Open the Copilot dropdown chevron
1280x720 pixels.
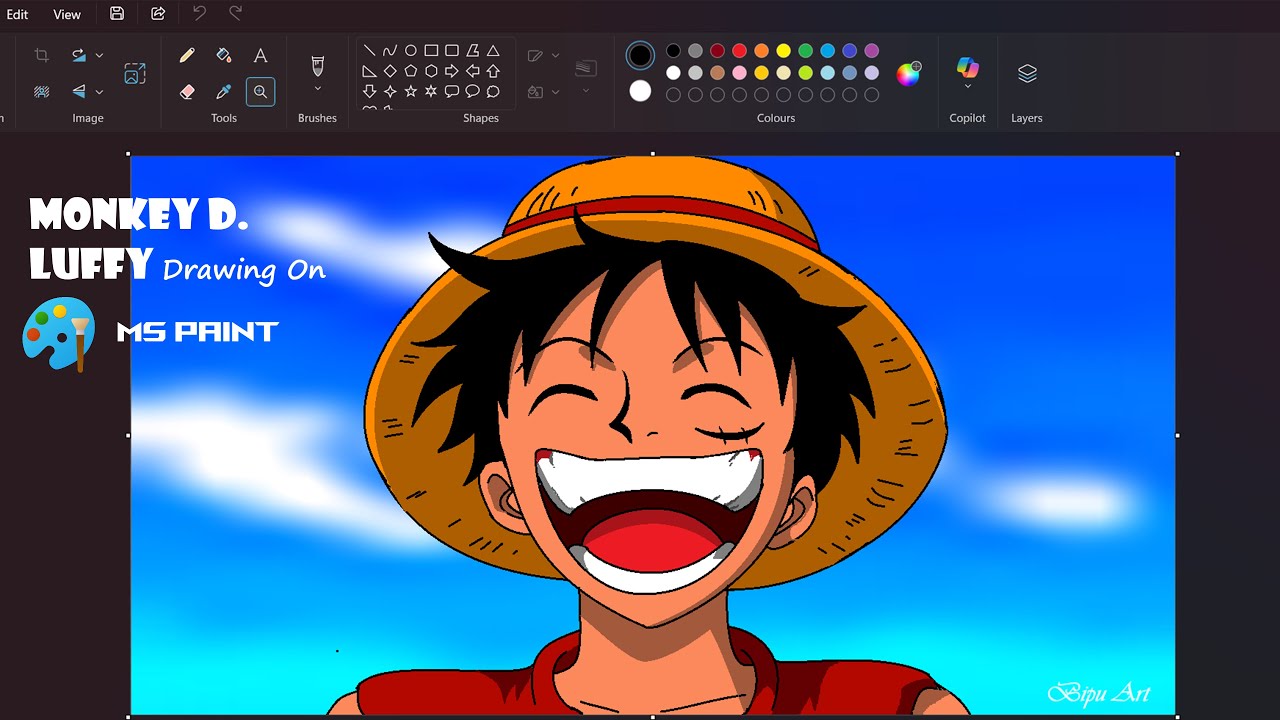[x=967, y=87]
